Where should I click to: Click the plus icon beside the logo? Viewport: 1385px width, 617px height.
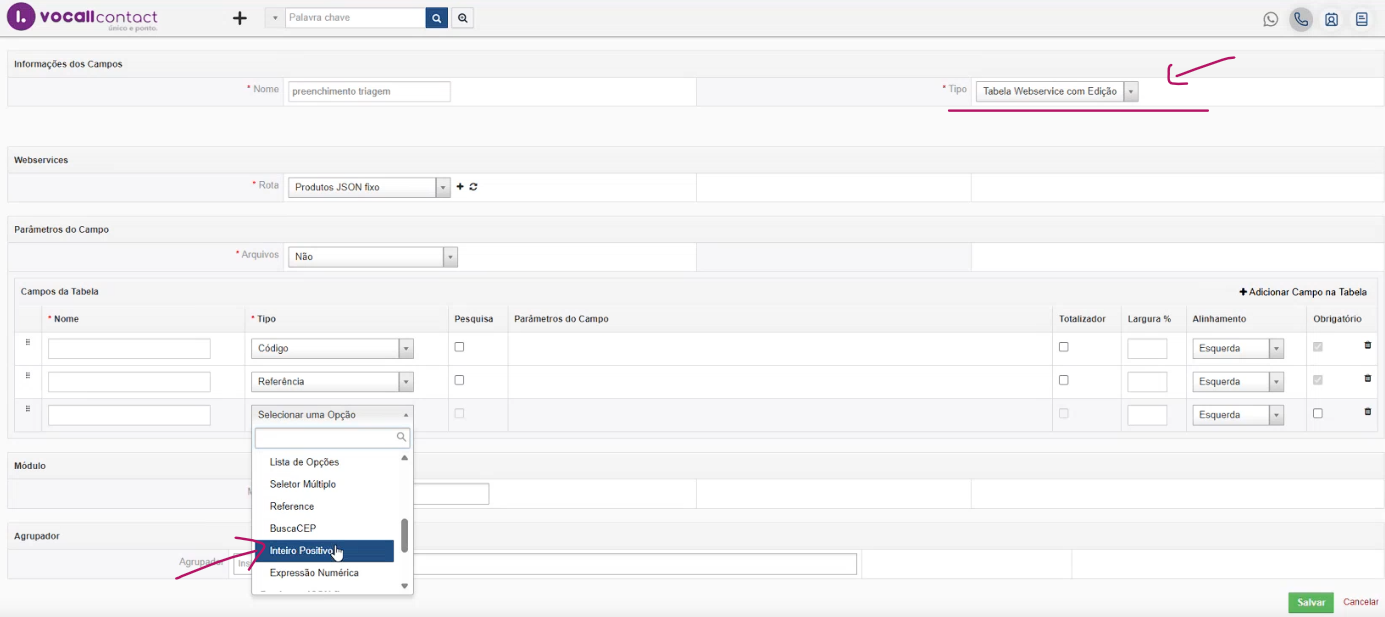coord(239,18)
